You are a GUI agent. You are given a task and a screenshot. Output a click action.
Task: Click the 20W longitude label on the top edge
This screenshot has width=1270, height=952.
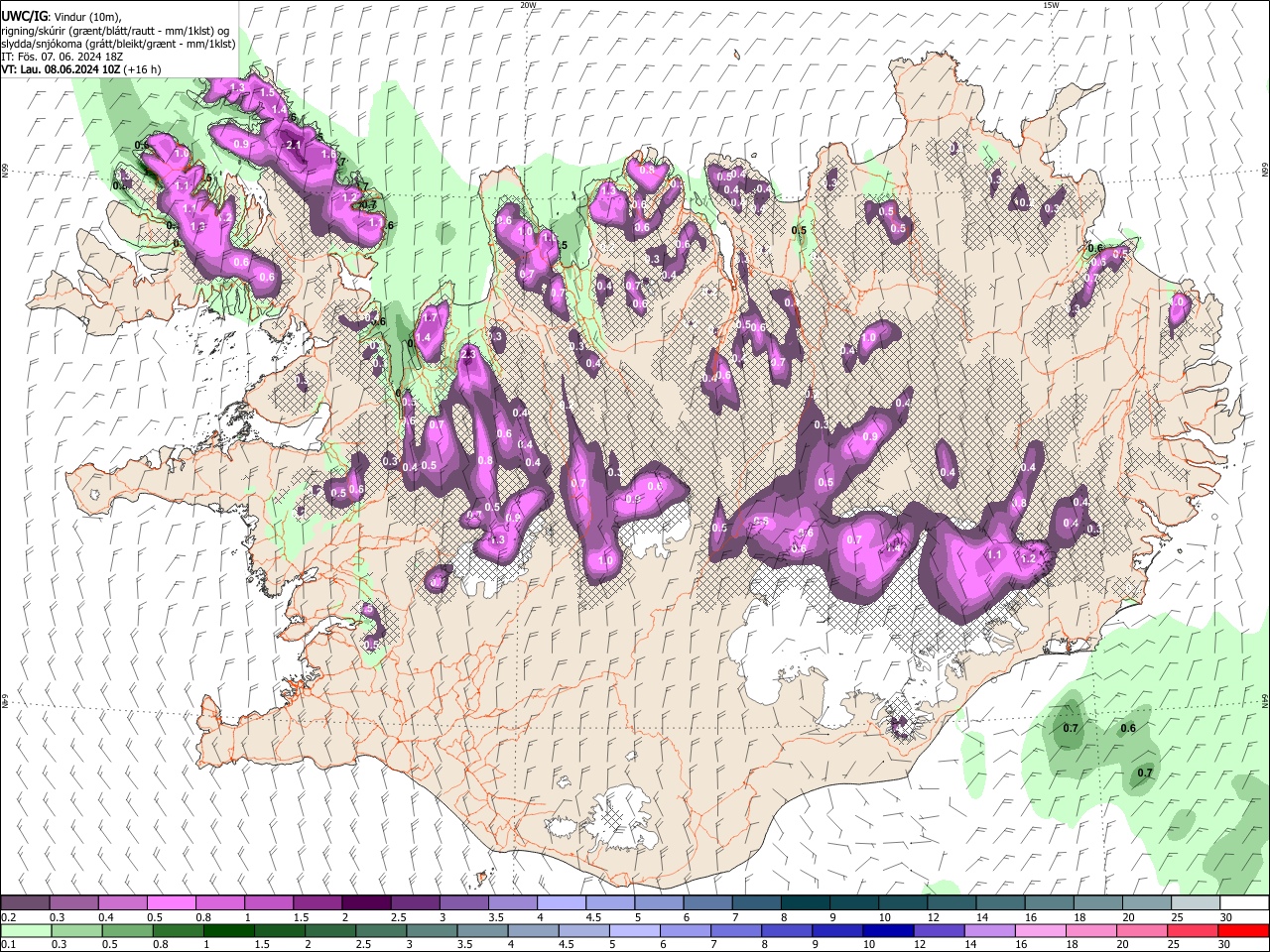[529, 5]
